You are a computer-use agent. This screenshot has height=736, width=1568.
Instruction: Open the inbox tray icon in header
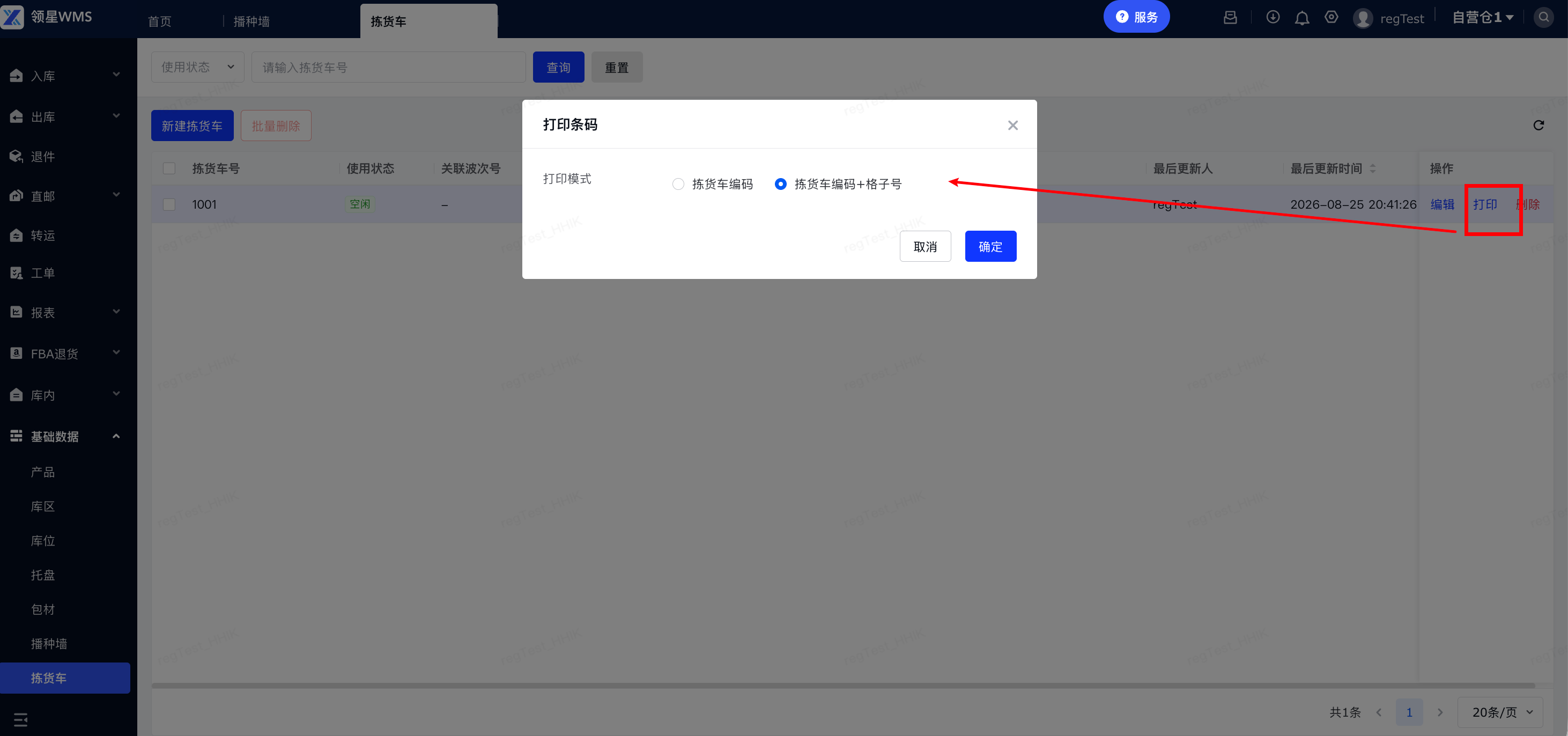click(1230, 18)
